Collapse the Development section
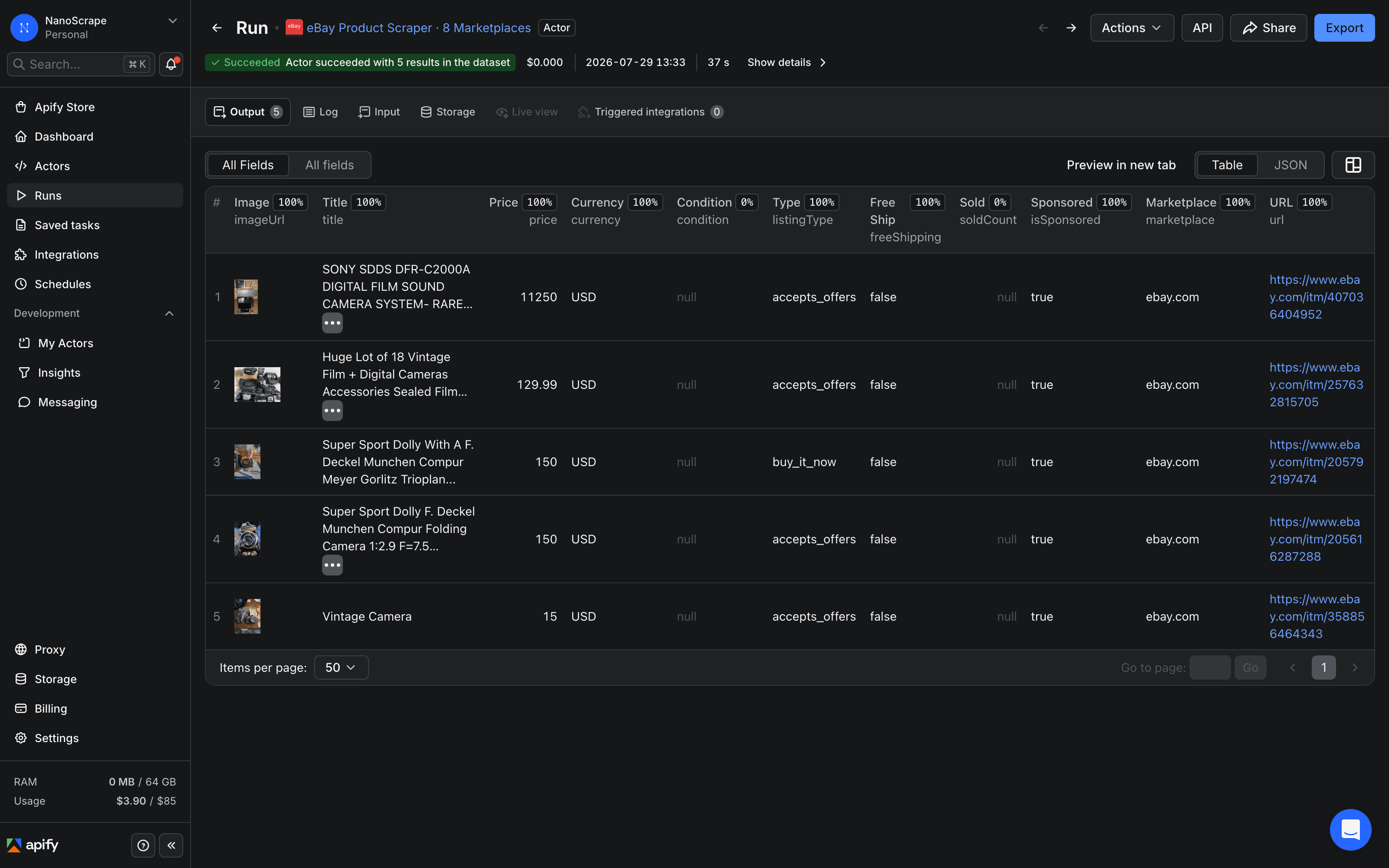1389x868 pixels. coord(169,313)
